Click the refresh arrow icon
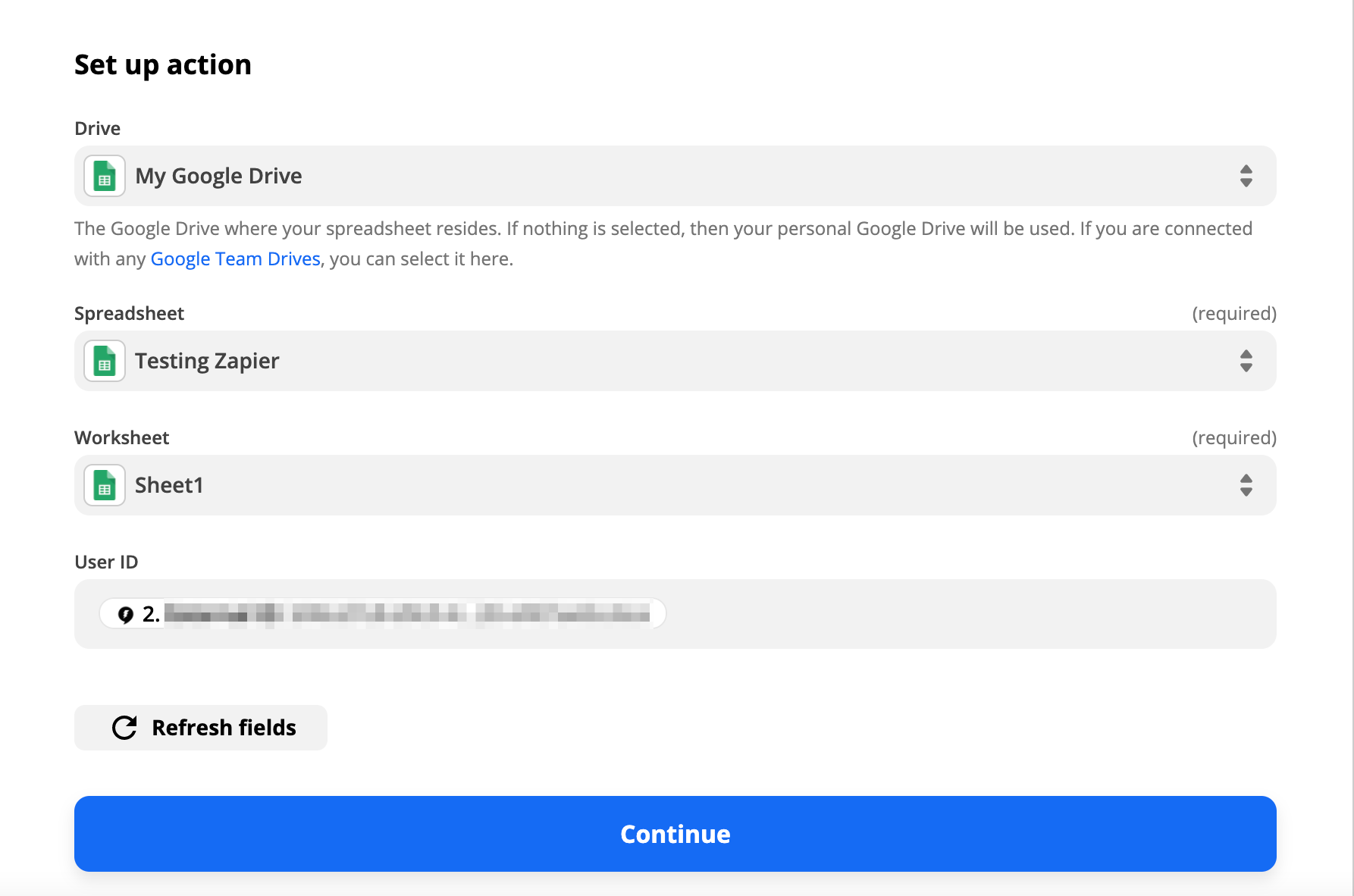The image size is (1354, 896). pyautogui.click(x=124, y=728)
